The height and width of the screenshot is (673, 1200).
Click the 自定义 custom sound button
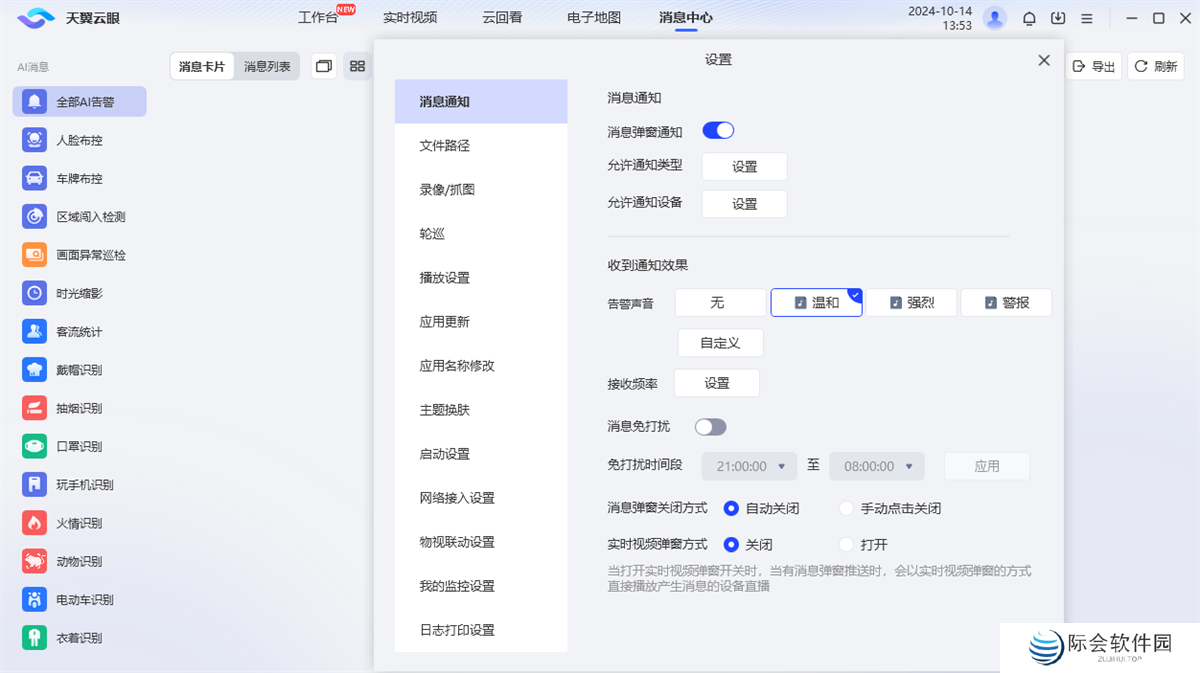(720, 342)
